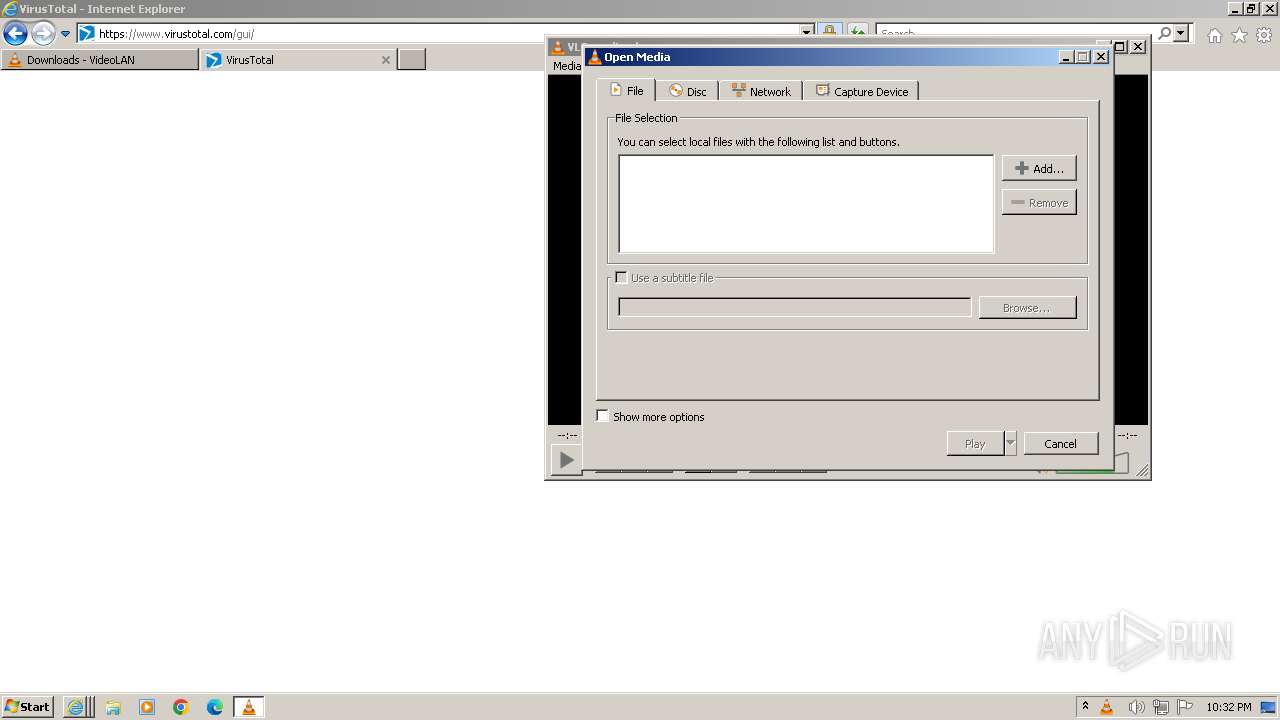Click the VLC taskbar button
The width and height of the screenshot is (1280, 720).
click(x=249, y=707)
